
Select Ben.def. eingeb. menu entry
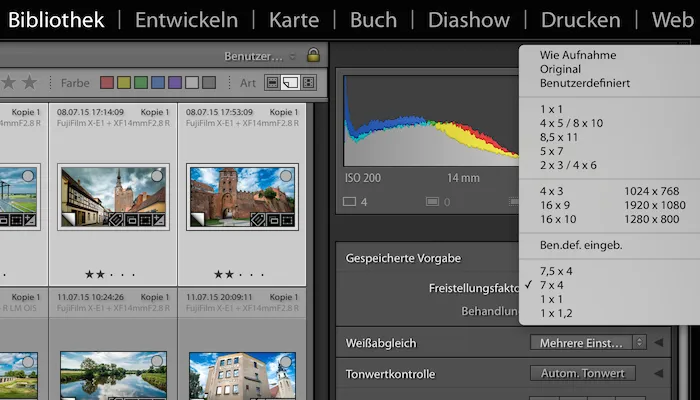[x=581, y=245]
